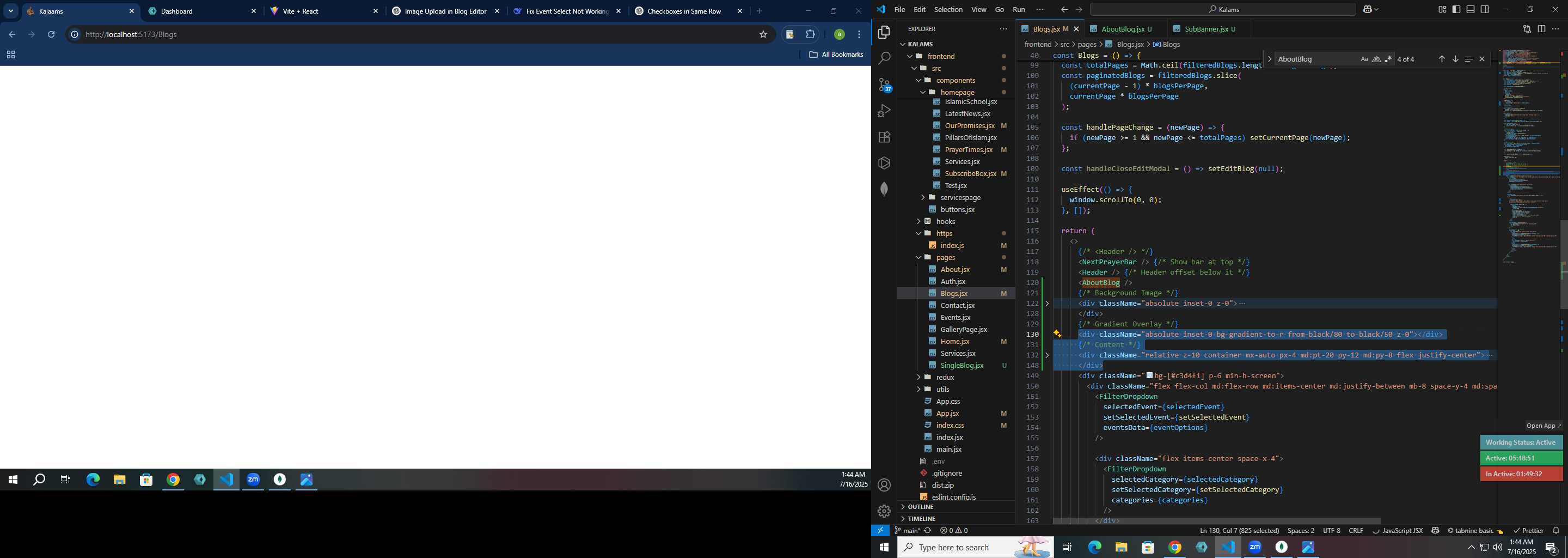The image size is (1568, 558).
Task: Collapse the KALAMS root folder
Action: 903,44
